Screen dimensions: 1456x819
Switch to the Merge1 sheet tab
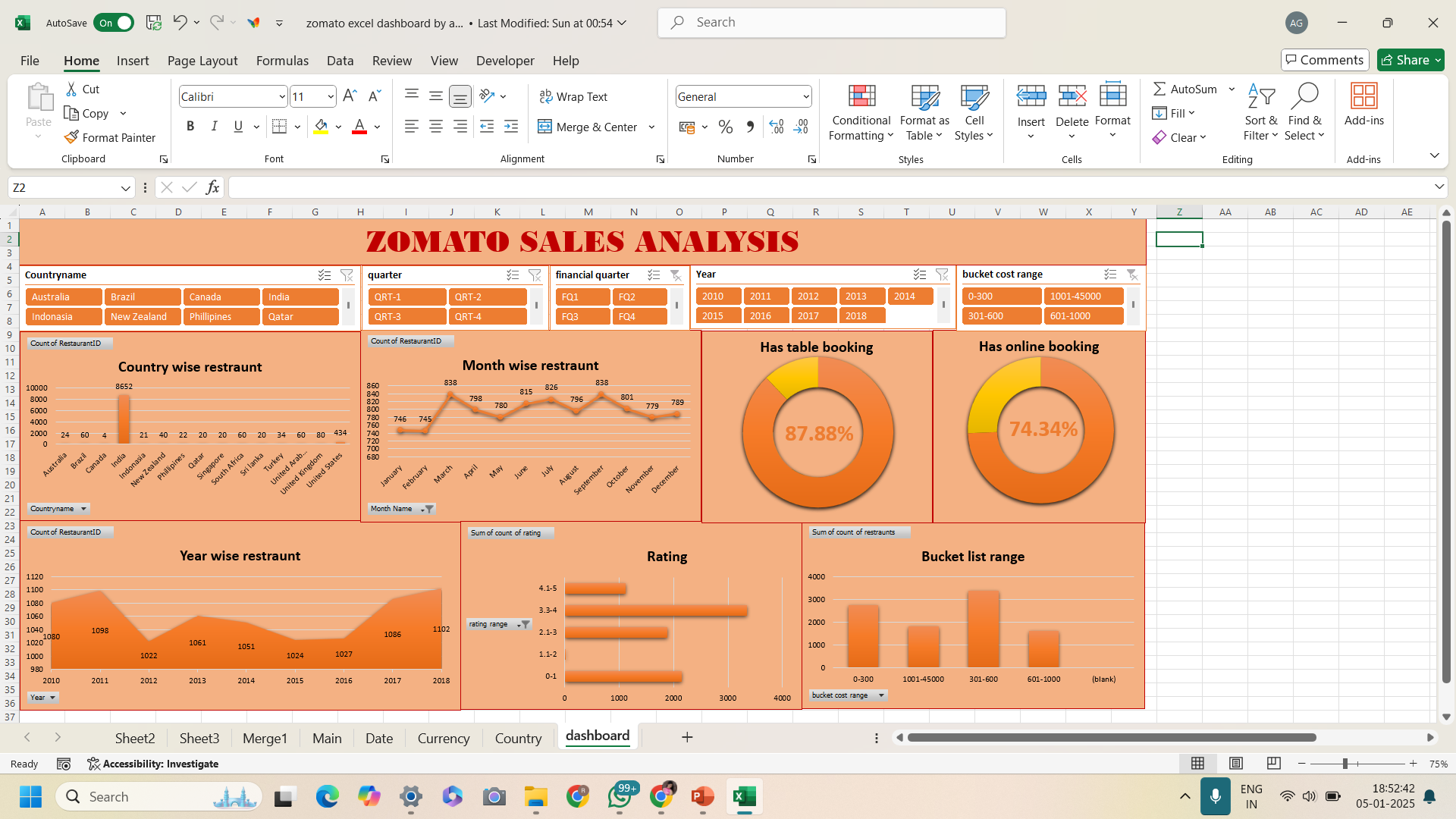click(265, 738)
